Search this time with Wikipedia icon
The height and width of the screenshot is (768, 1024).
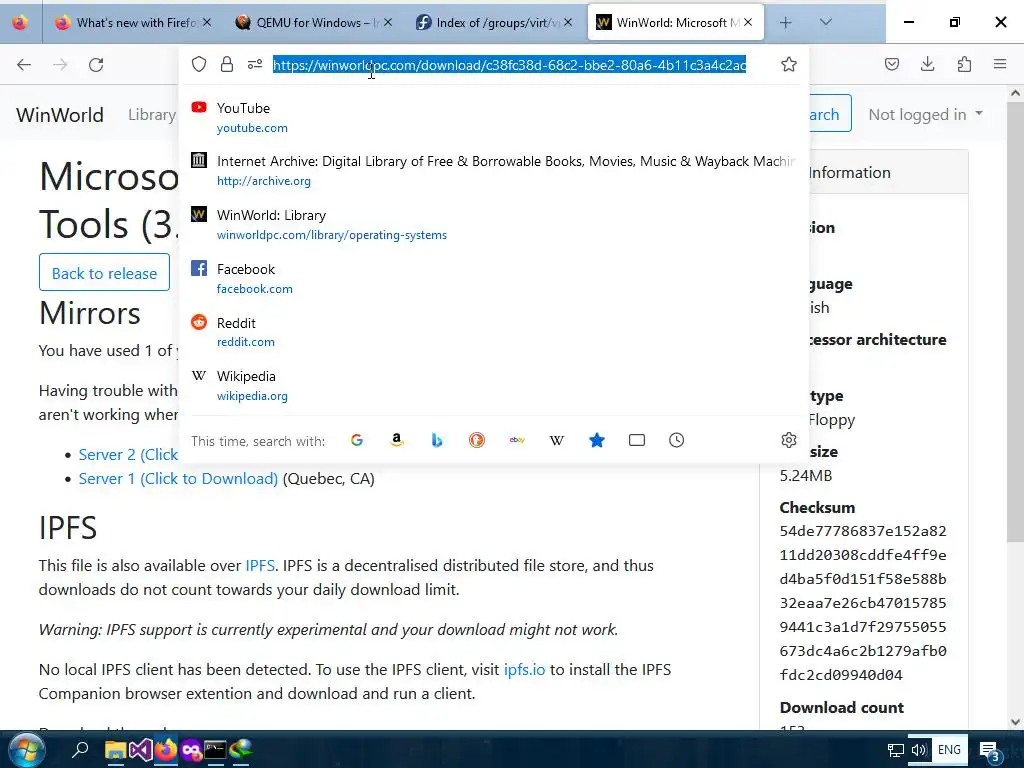[x=556, y=440]
